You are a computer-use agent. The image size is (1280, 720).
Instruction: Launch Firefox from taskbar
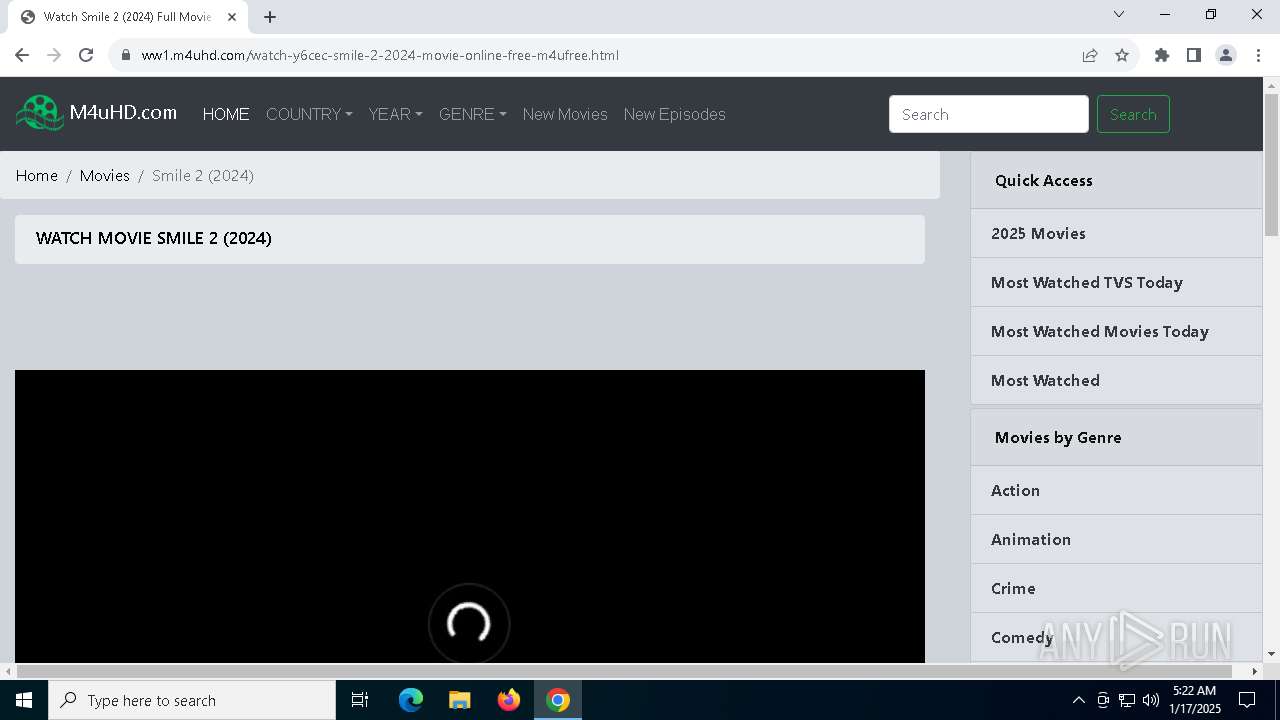click(509, 700)
